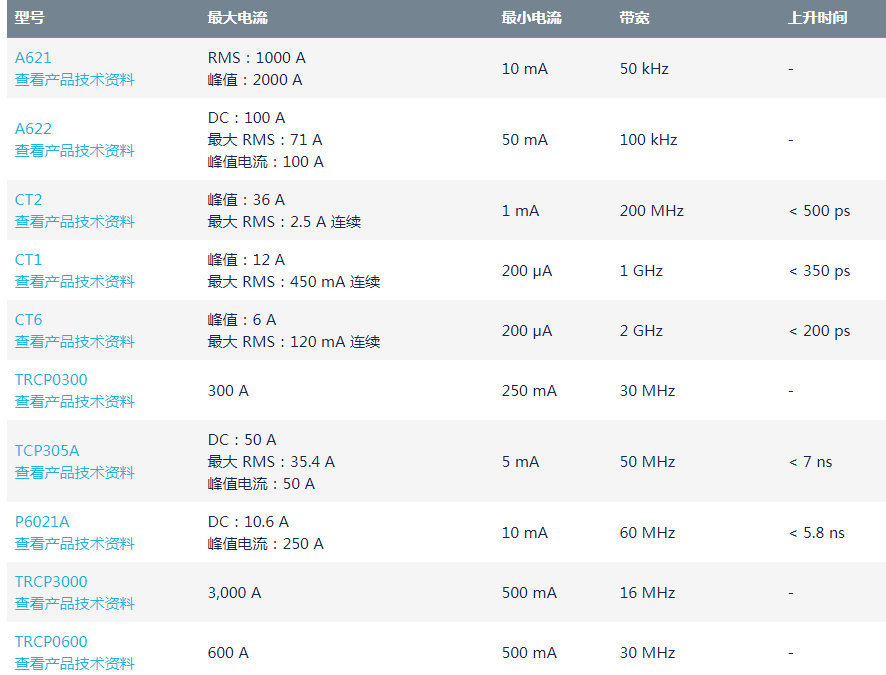Click the '< 500 ps' rise time cell
Viewport: 886px width, 675px height.
[x=819, y=211]
